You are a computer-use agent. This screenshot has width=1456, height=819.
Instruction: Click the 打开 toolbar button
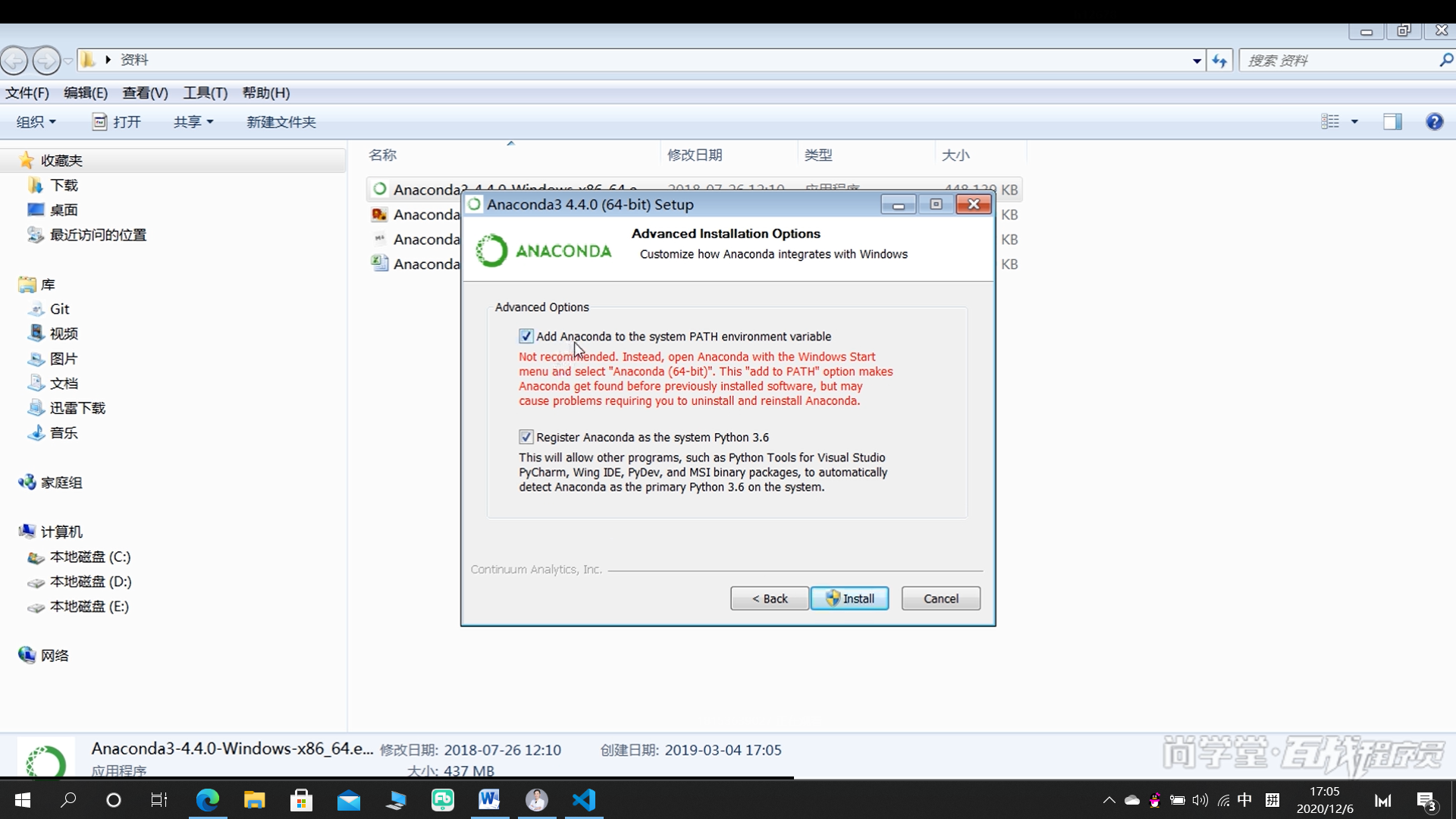pyautogui.click(x=117, y=121)
